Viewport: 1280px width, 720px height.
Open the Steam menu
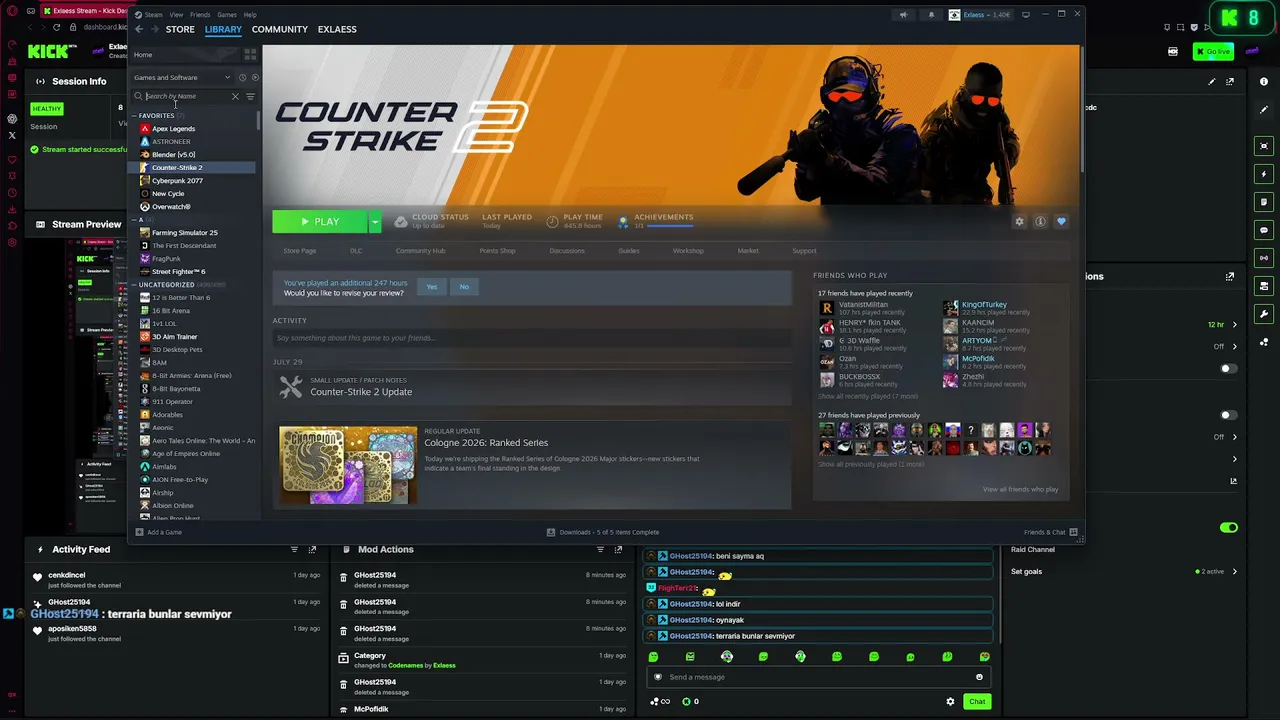[153, 15]
